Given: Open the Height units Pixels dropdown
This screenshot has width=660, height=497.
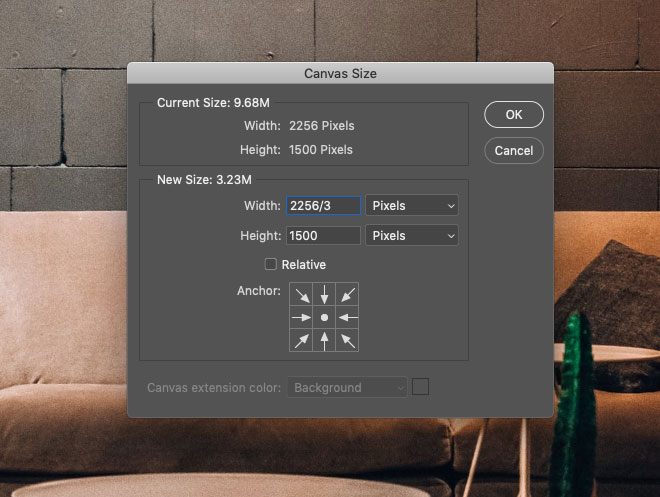Looking at the screenshot, I should 412,236.
